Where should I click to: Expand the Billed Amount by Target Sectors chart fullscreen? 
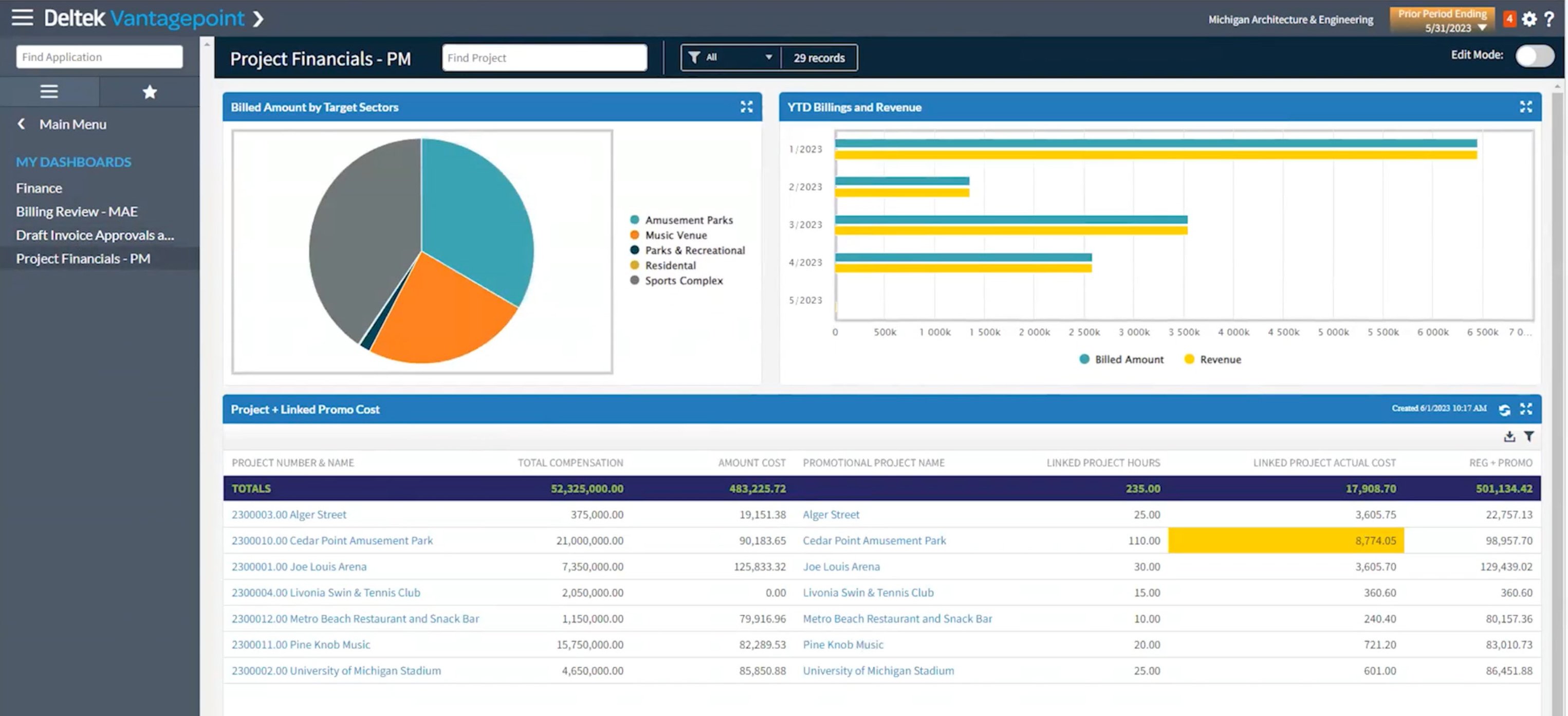747,106
